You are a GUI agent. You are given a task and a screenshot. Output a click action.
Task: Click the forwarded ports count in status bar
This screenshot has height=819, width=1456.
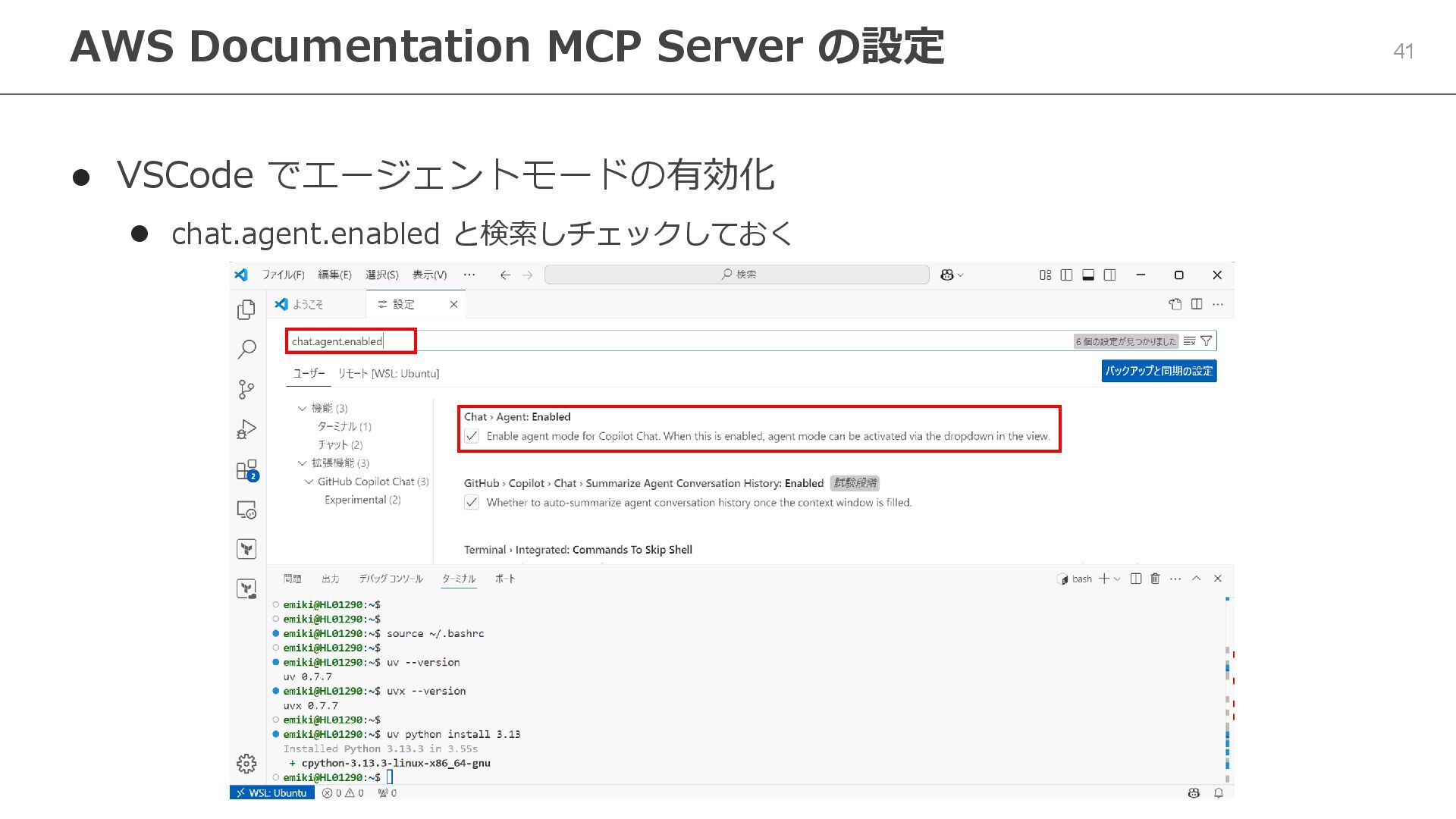point(388,792)
